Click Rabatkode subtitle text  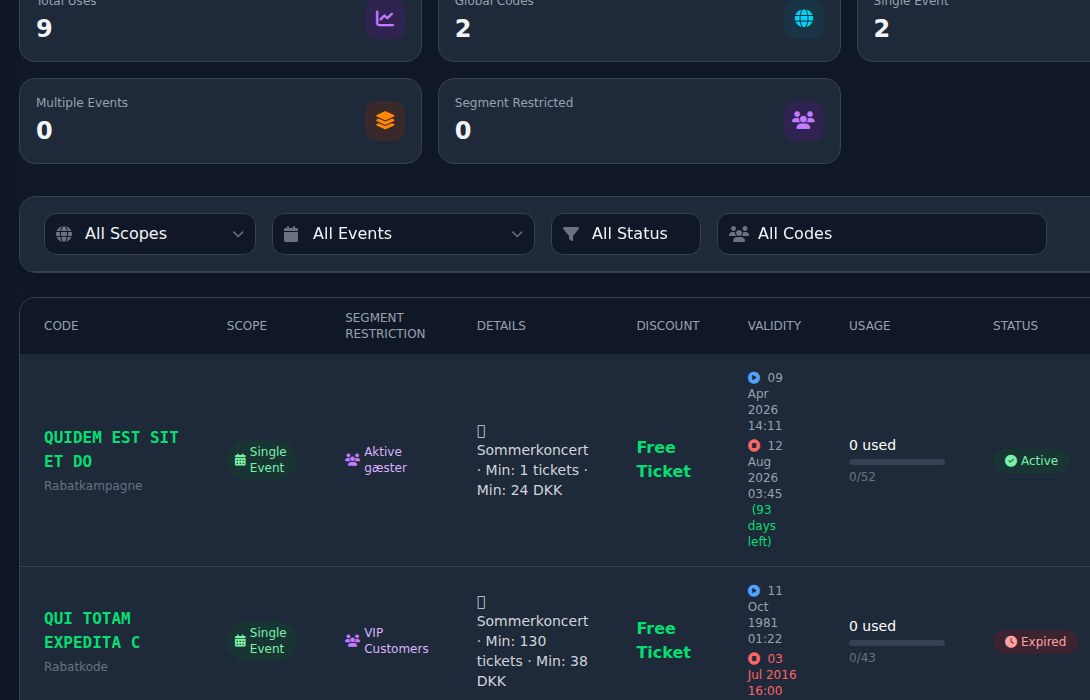[x=76, y=667]
